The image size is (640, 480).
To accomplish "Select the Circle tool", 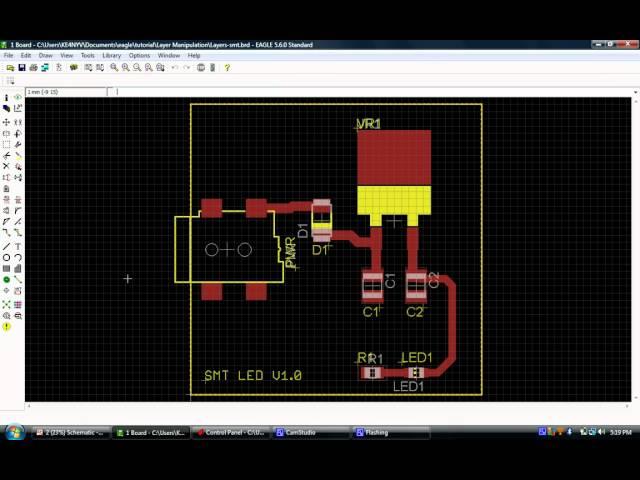I will pos(6,258).
